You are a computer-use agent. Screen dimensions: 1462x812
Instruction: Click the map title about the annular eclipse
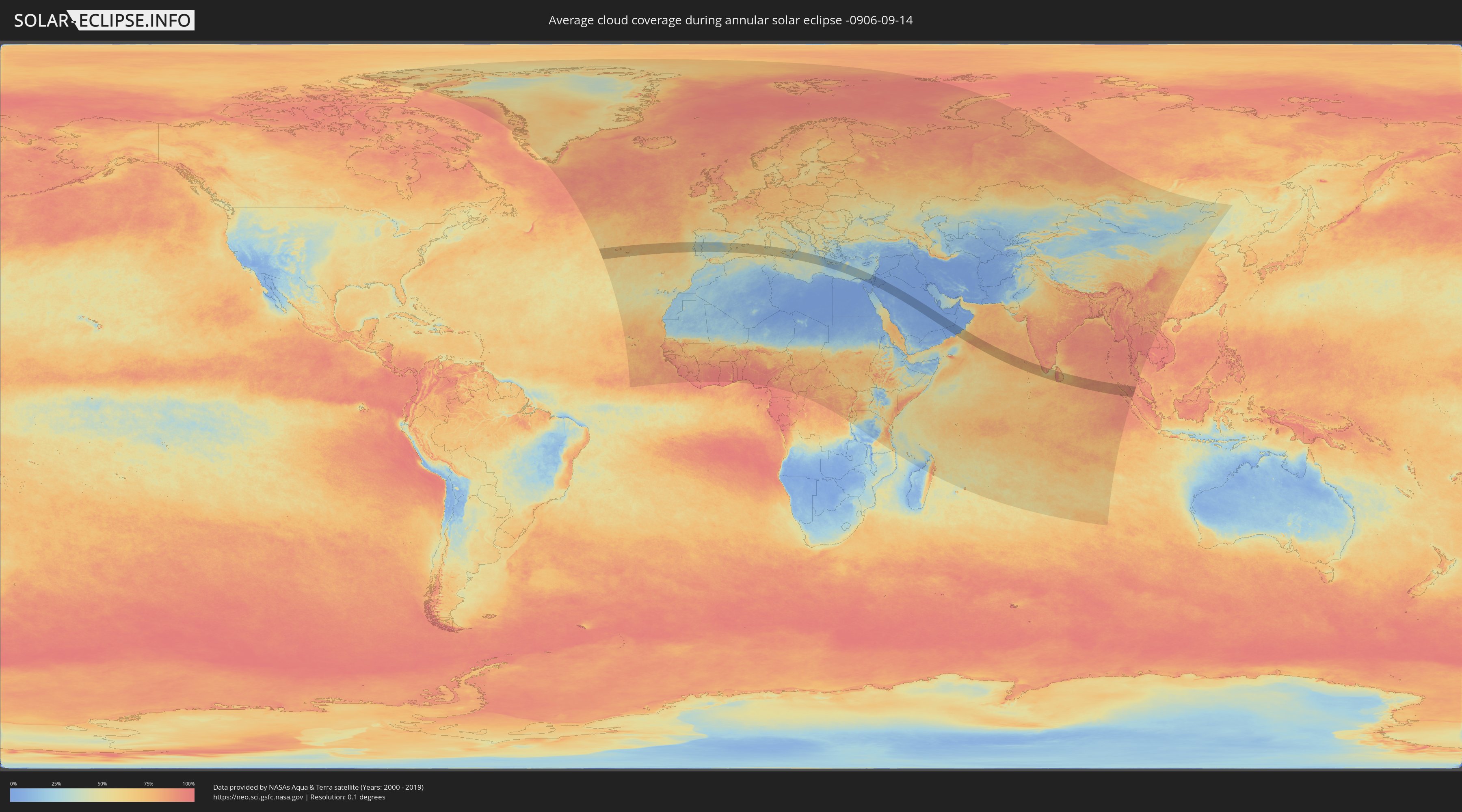(x=731, y=20)
